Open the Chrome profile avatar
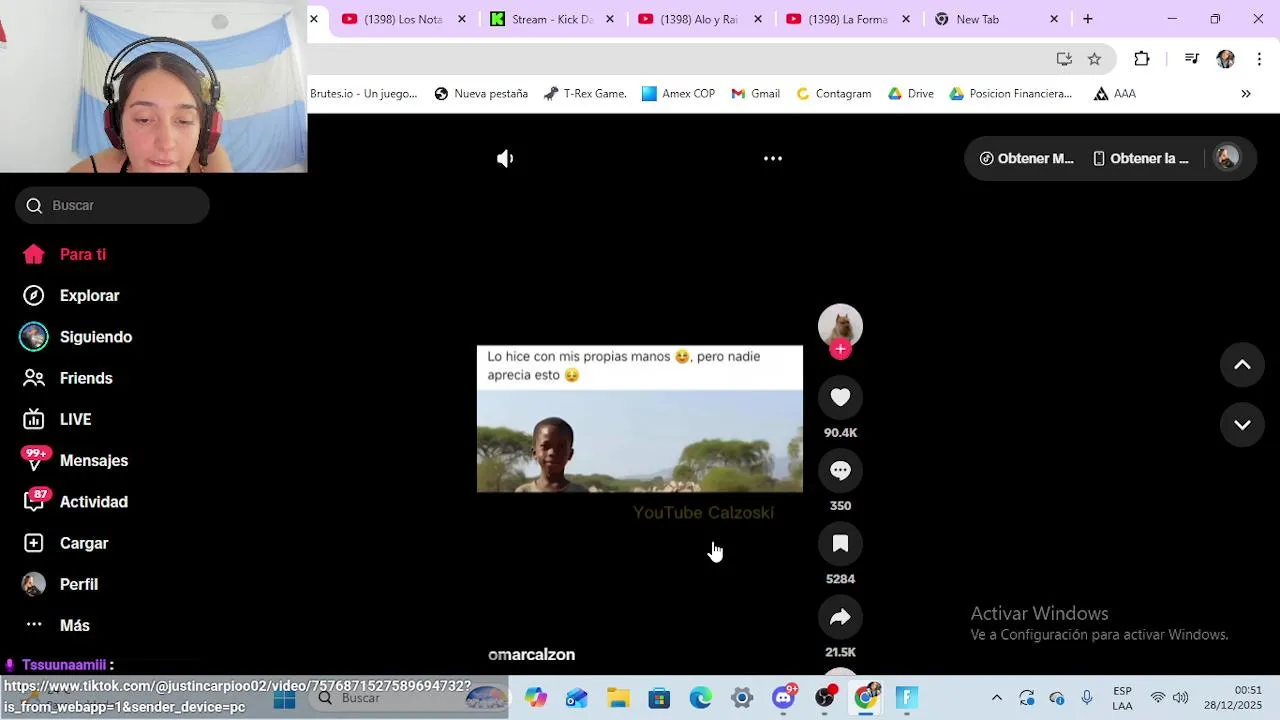1280x720 pixels. pyautogui.click(x=1225, y=59)
